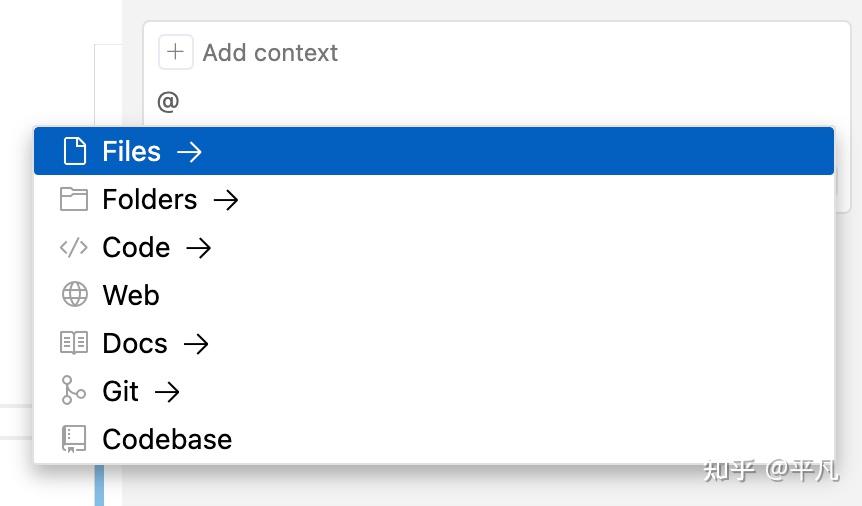Viewport: 862px width, 506px height.
Task: Select the Files label in menu
Action: pyautogui.click(x=131, y=151)
